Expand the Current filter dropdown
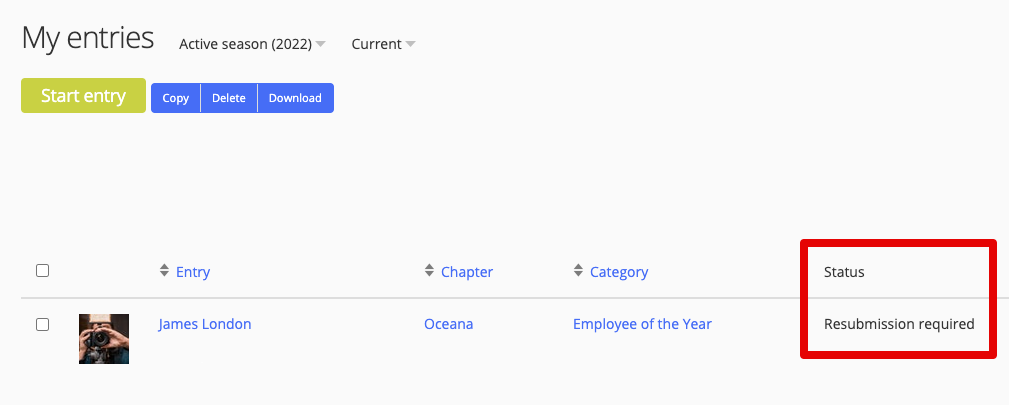The image size is (1009, 405). pyautogui.click(x=383, y=44)
